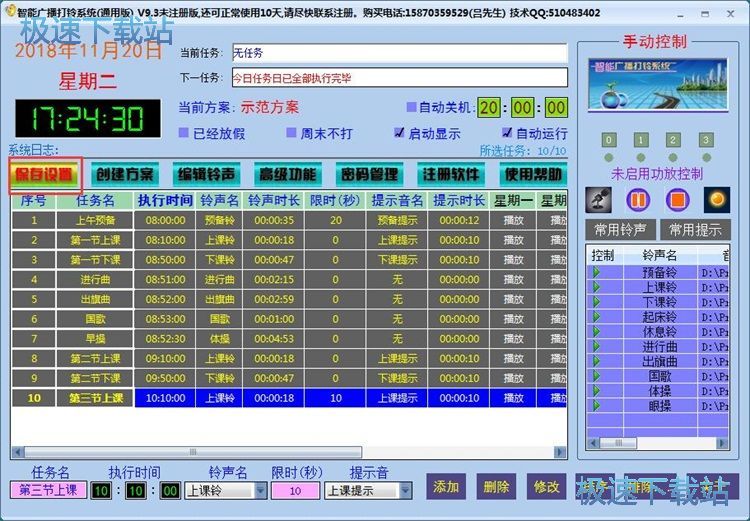Click the 删除 button
The image size is (750, 521).
pyautogui.click(x=496, y=487)
